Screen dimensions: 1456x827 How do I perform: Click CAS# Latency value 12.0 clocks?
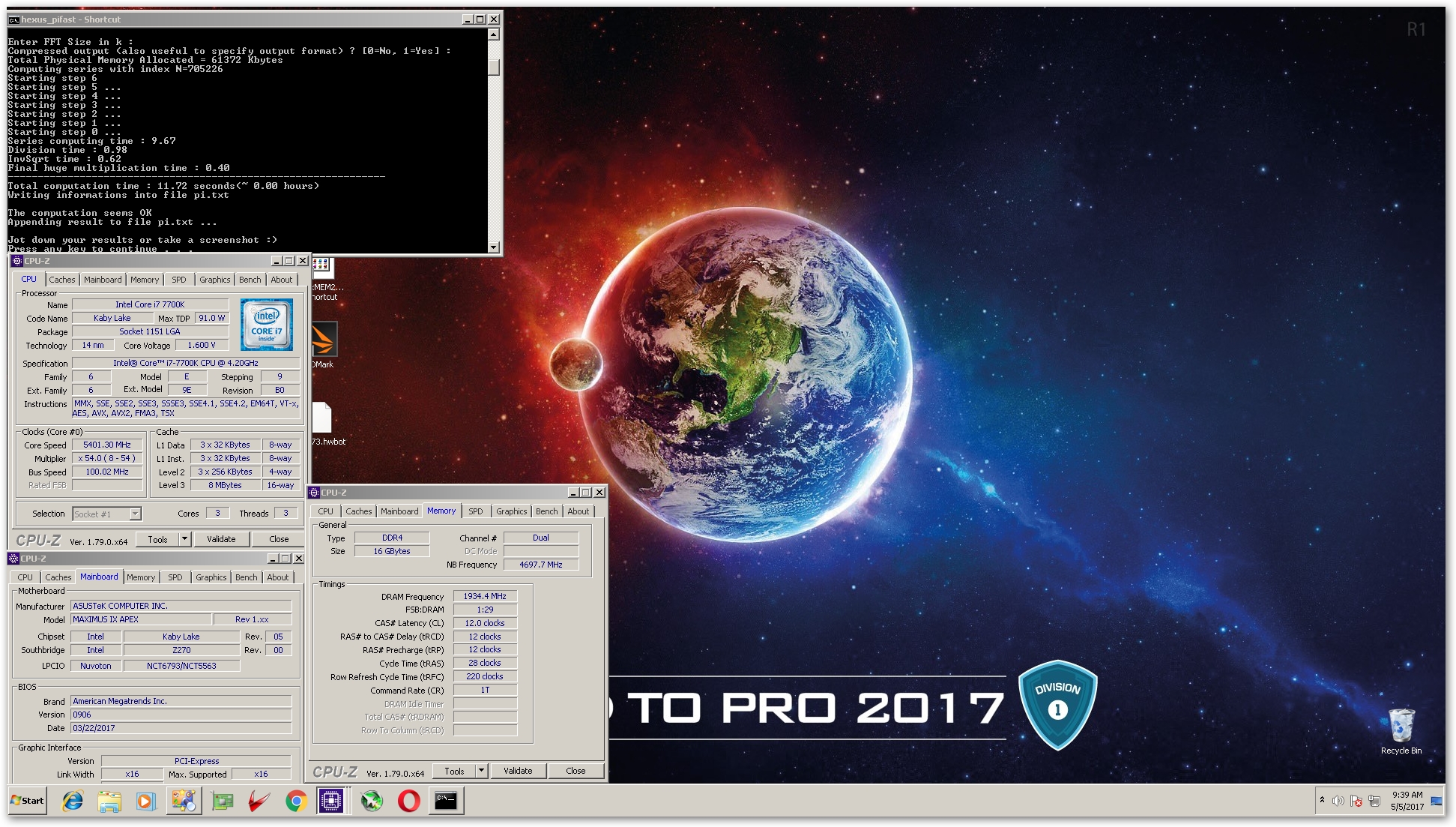point(485,623)
